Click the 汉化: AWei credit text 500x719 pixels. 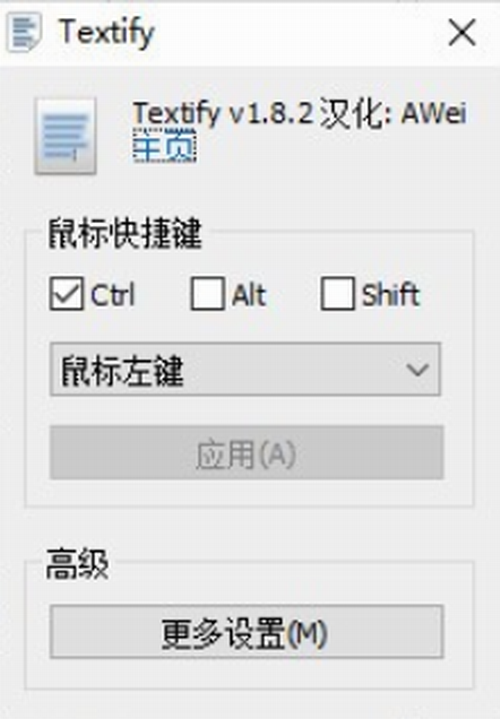point(393,113)
